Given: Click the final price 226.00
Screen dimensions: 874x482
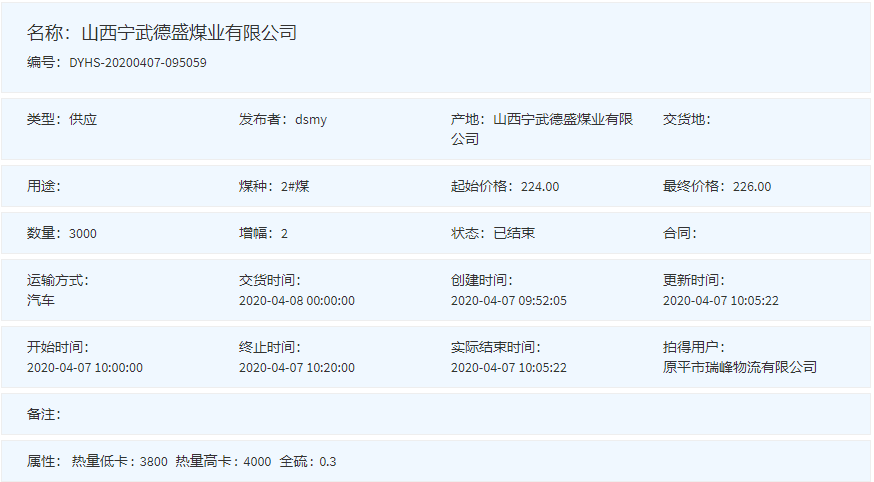Looking at the screenshot, I should click(752, 187).
